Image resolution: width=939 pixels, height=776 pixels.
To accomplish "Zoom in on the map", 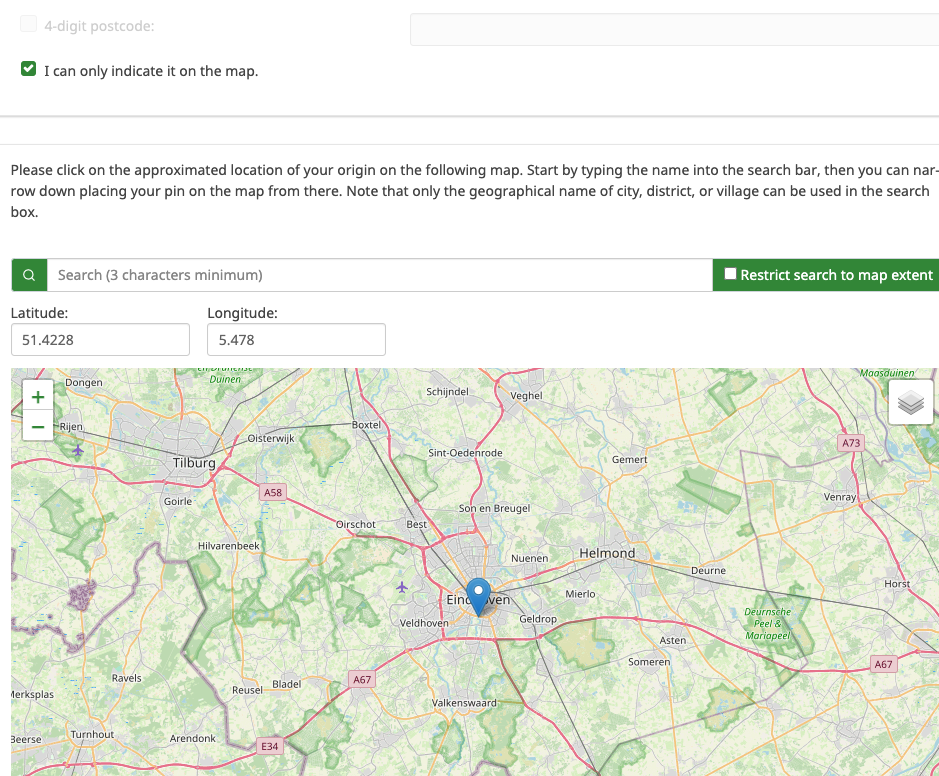I will pos(38,397).
